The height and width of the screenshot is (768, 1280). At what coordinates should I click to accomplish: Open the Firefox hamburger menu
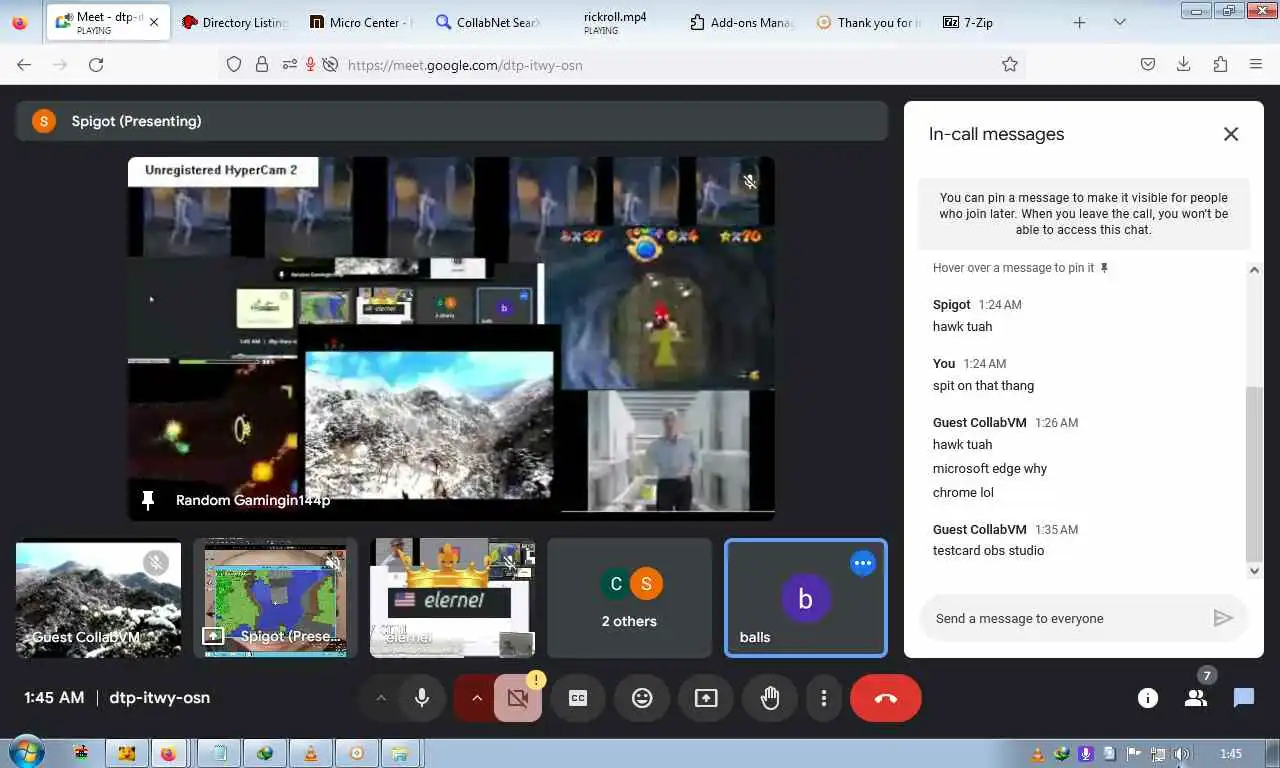pyautogui.click(x=1256, y=65)
